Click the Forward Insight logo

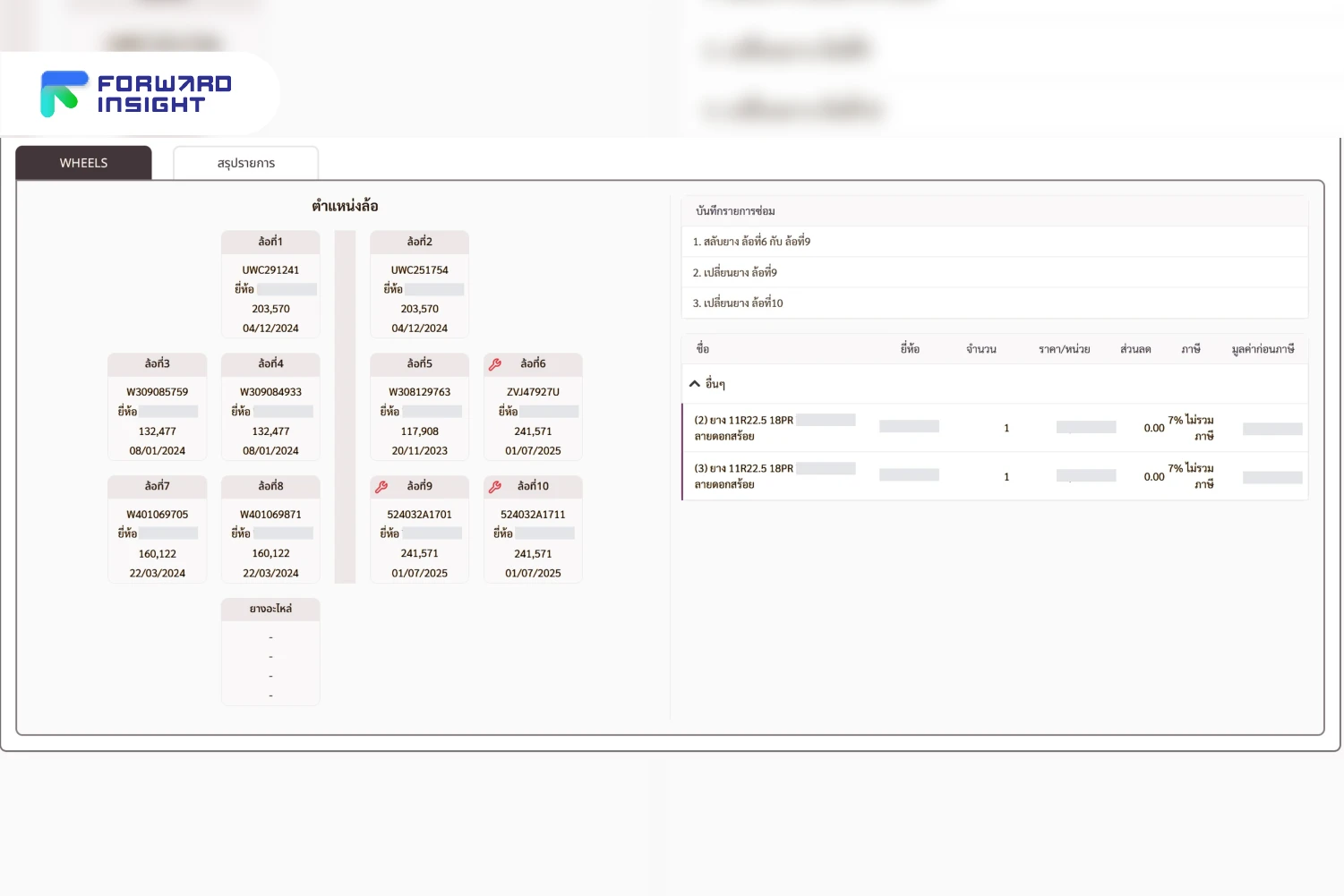point(136,94)
